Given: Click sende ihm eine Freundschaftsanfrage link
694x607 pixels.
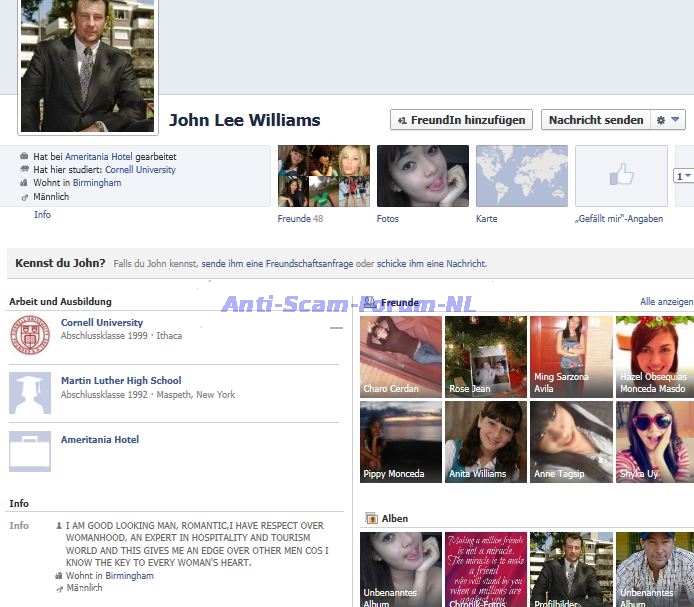Looking at the screenshot, I should pyautogui.click(x=277, y=264).
